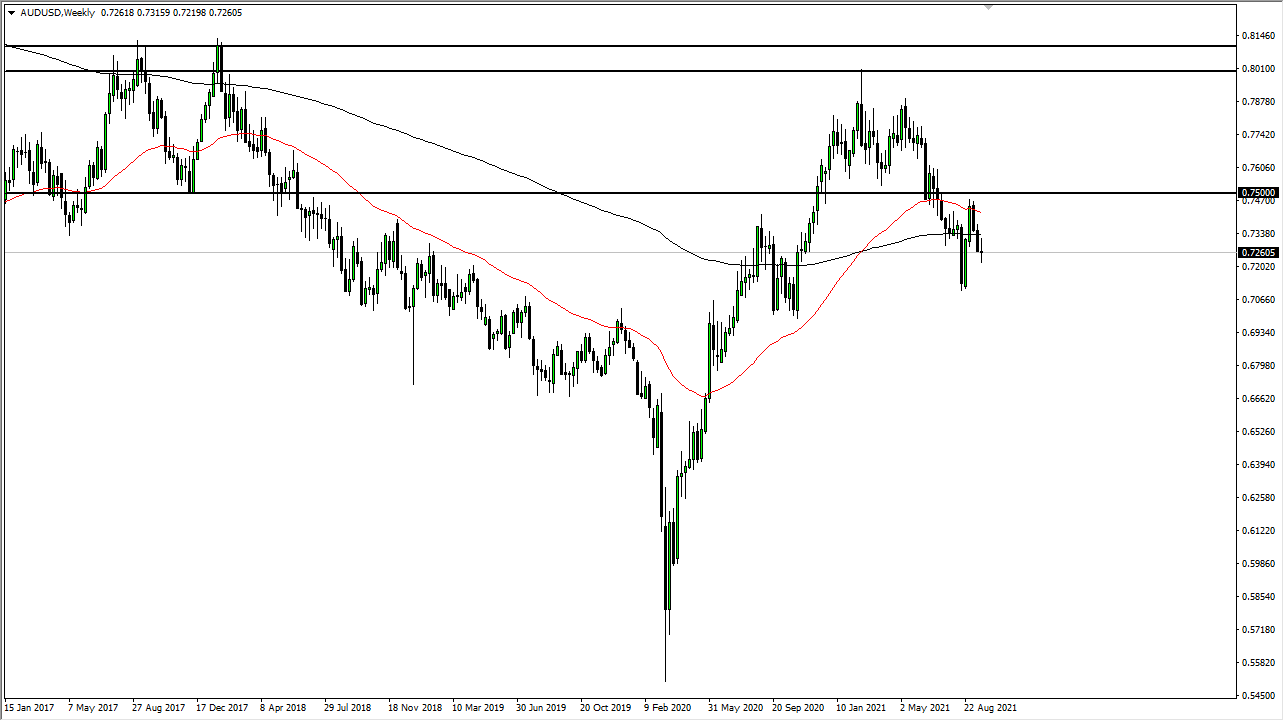Select the 15 Jan 2017 date label

29,707
